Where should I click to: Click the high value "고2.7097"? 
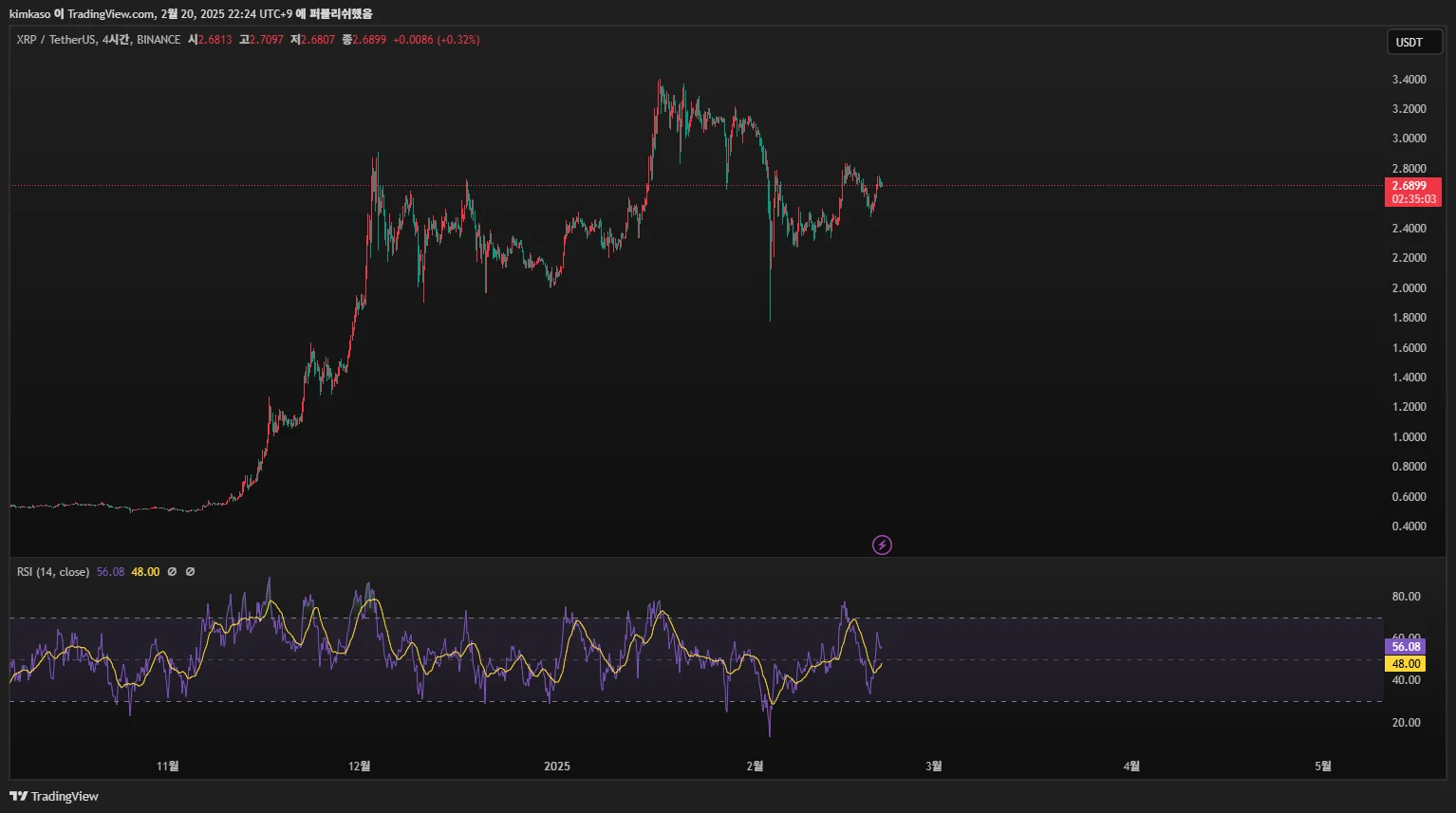(261, 40)
